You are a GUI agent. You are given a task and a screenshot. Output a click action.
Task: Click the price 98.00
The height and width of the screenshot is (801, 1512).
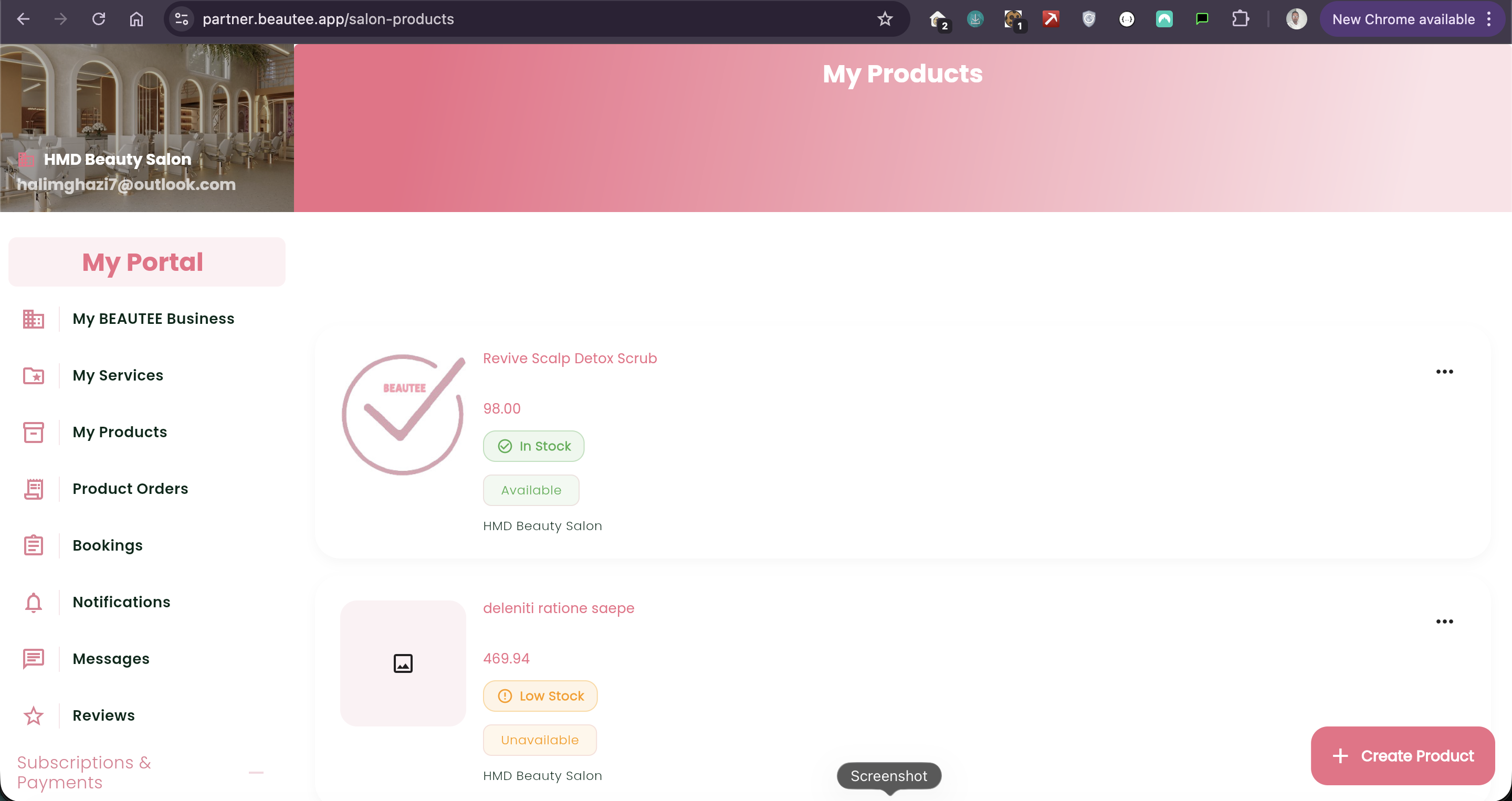pyautogui.click(x=502, y=408)
